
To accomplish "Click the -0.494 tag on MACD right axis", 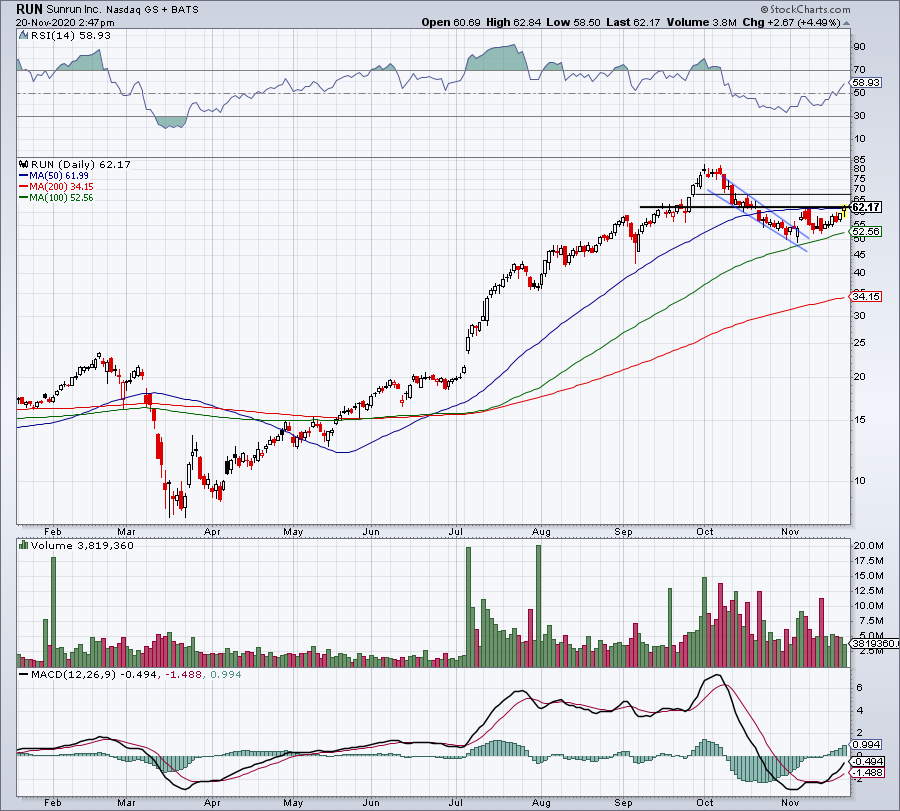I will point(867,762).
